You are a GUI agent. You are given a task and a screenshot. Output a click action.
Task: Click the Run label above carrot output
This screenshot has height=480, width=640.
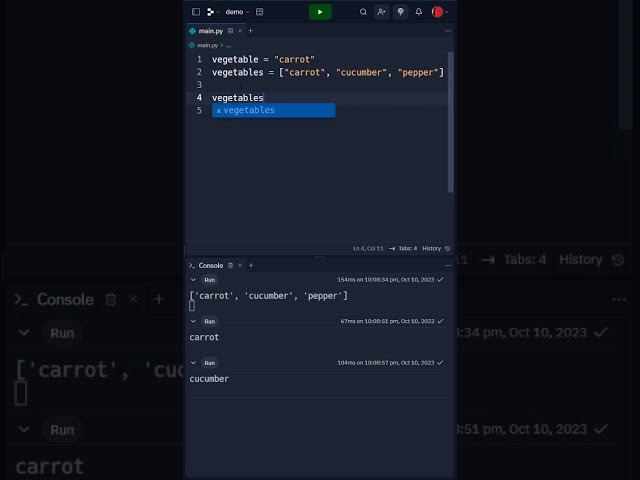pos(209,322)
